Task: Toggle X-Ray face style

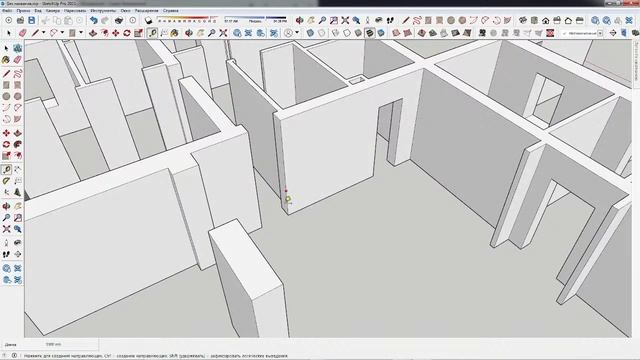Action: point(310,33)
